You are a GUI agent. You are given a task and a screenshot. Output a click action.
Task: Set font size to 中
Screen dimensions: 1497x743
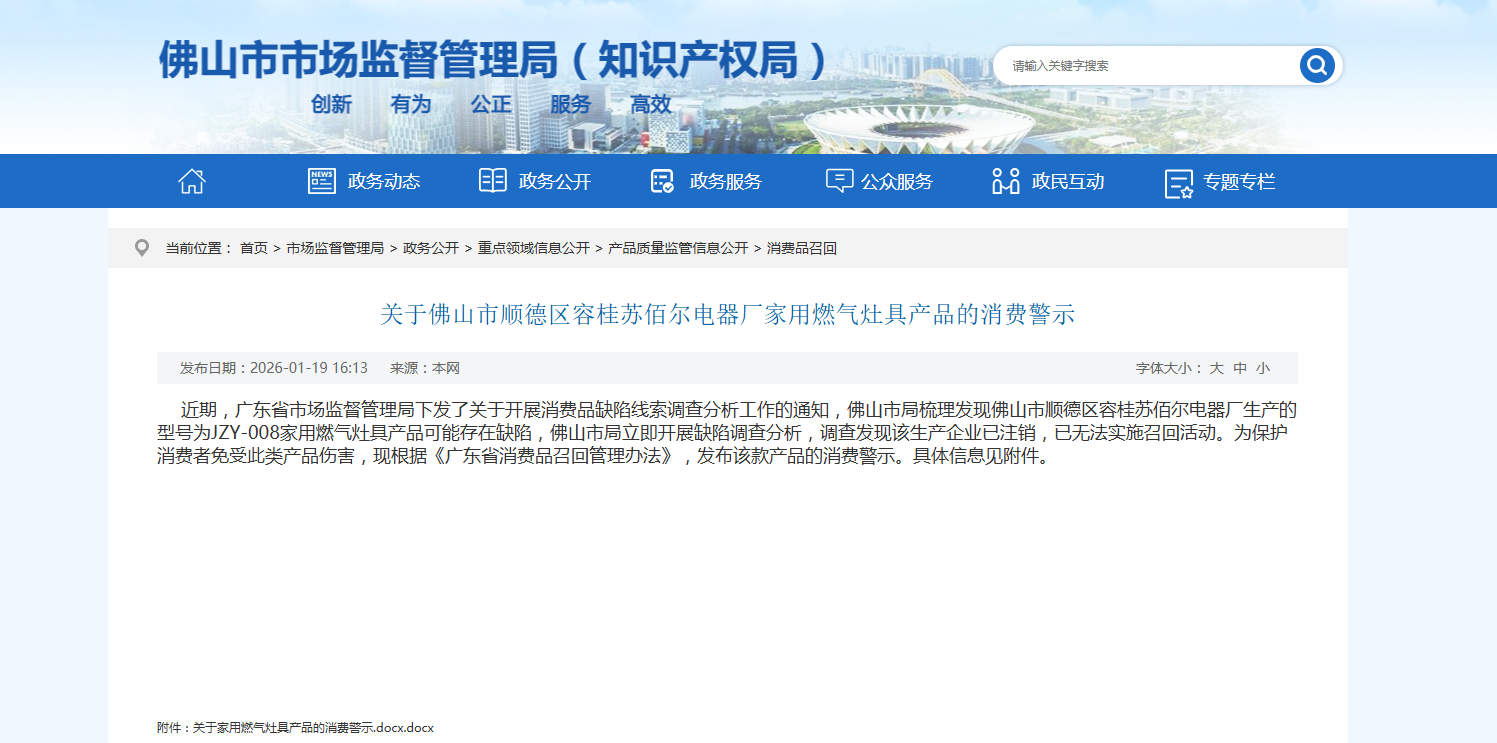click(1240, 368)
